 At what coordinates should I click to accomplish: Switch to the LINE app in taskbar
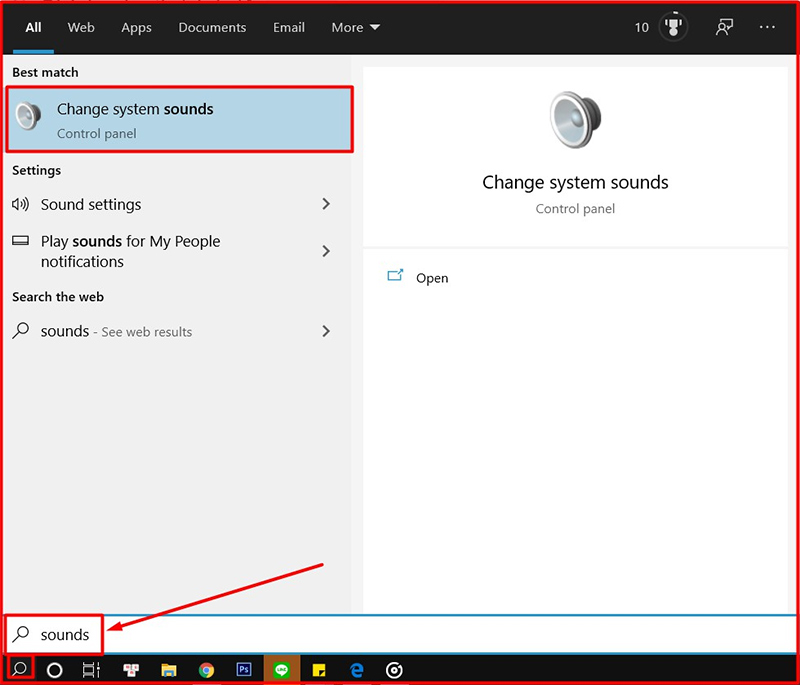[281, 670]
